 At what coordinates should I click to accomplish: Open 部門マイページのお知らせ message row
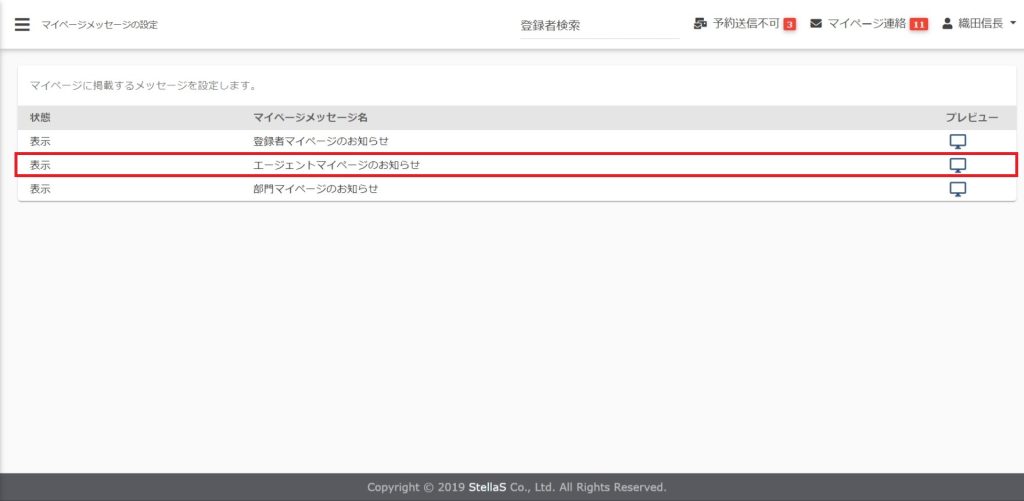click(x=316, y=189)
